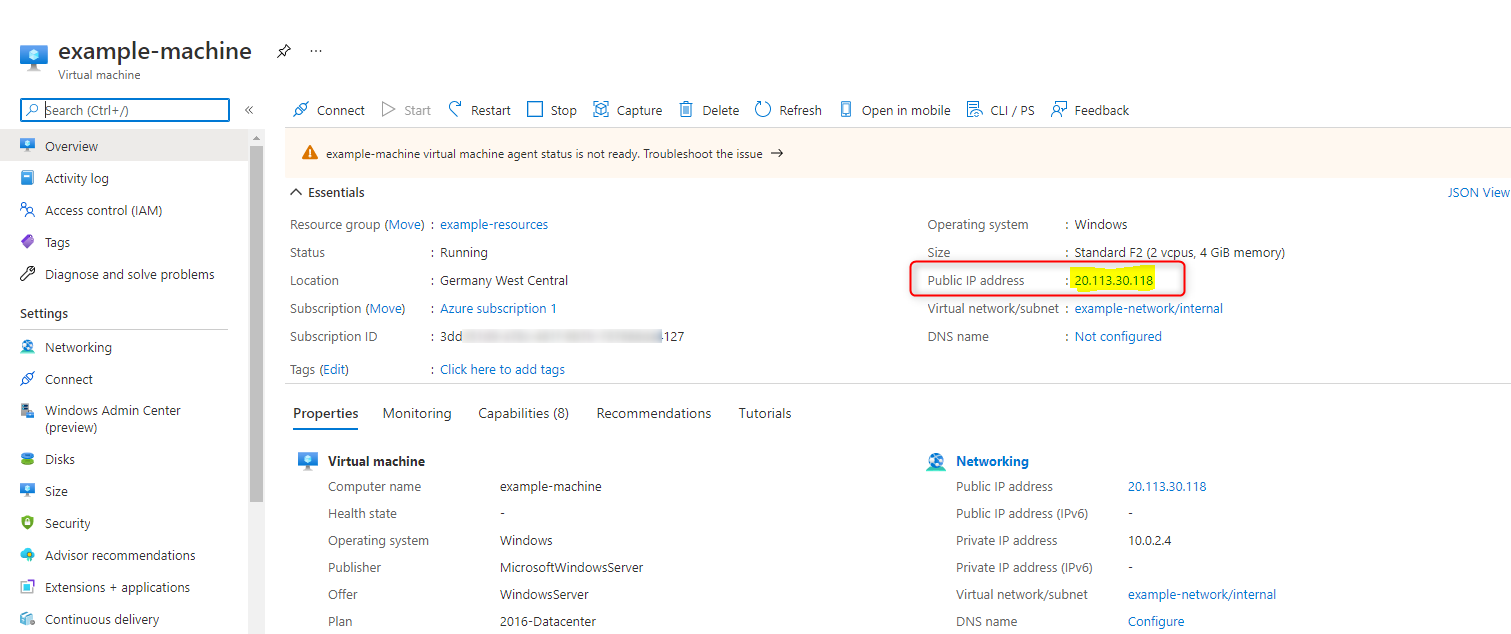This screenshot has width=1511, height=634.
Task: Switch to the Monitoring tab
Action: pos(417,413)
